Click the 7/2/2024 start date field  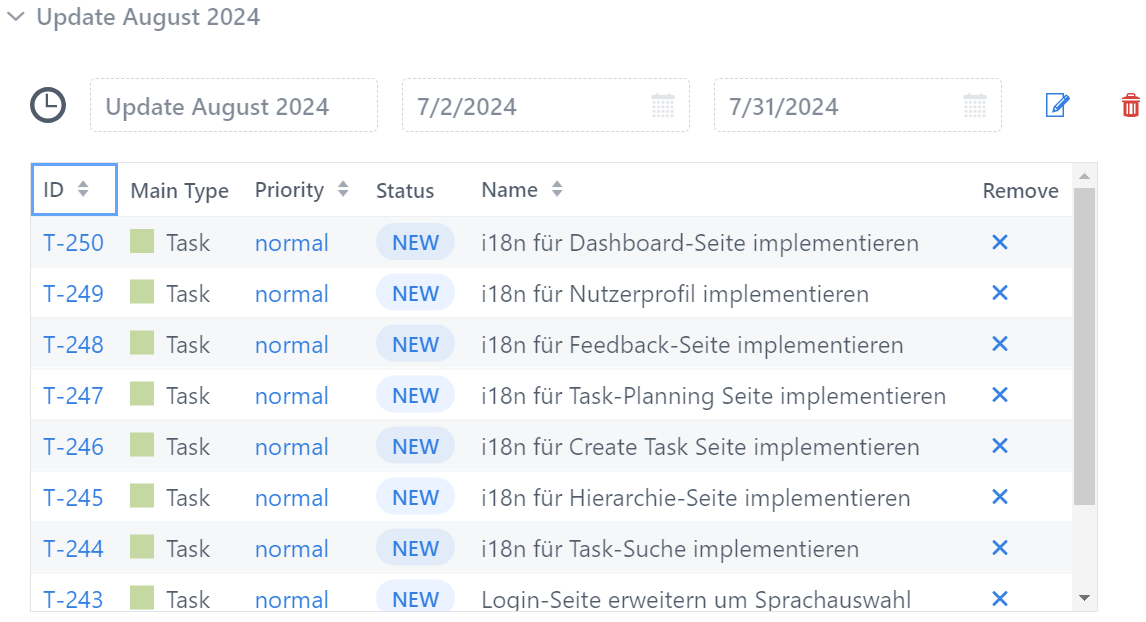546,106
